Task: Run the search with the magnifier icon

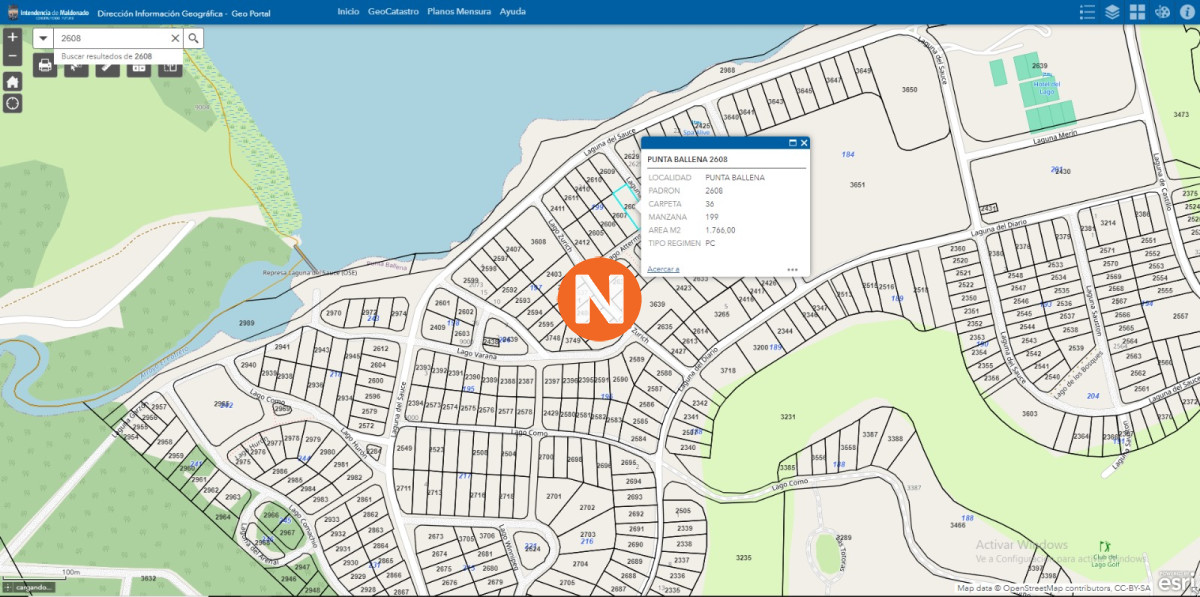Action: pos(194,38)
